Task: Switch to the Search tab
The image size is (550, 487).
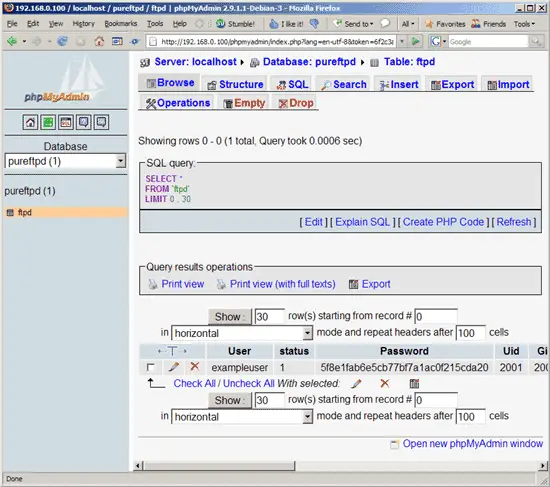Action: point(344,85)
